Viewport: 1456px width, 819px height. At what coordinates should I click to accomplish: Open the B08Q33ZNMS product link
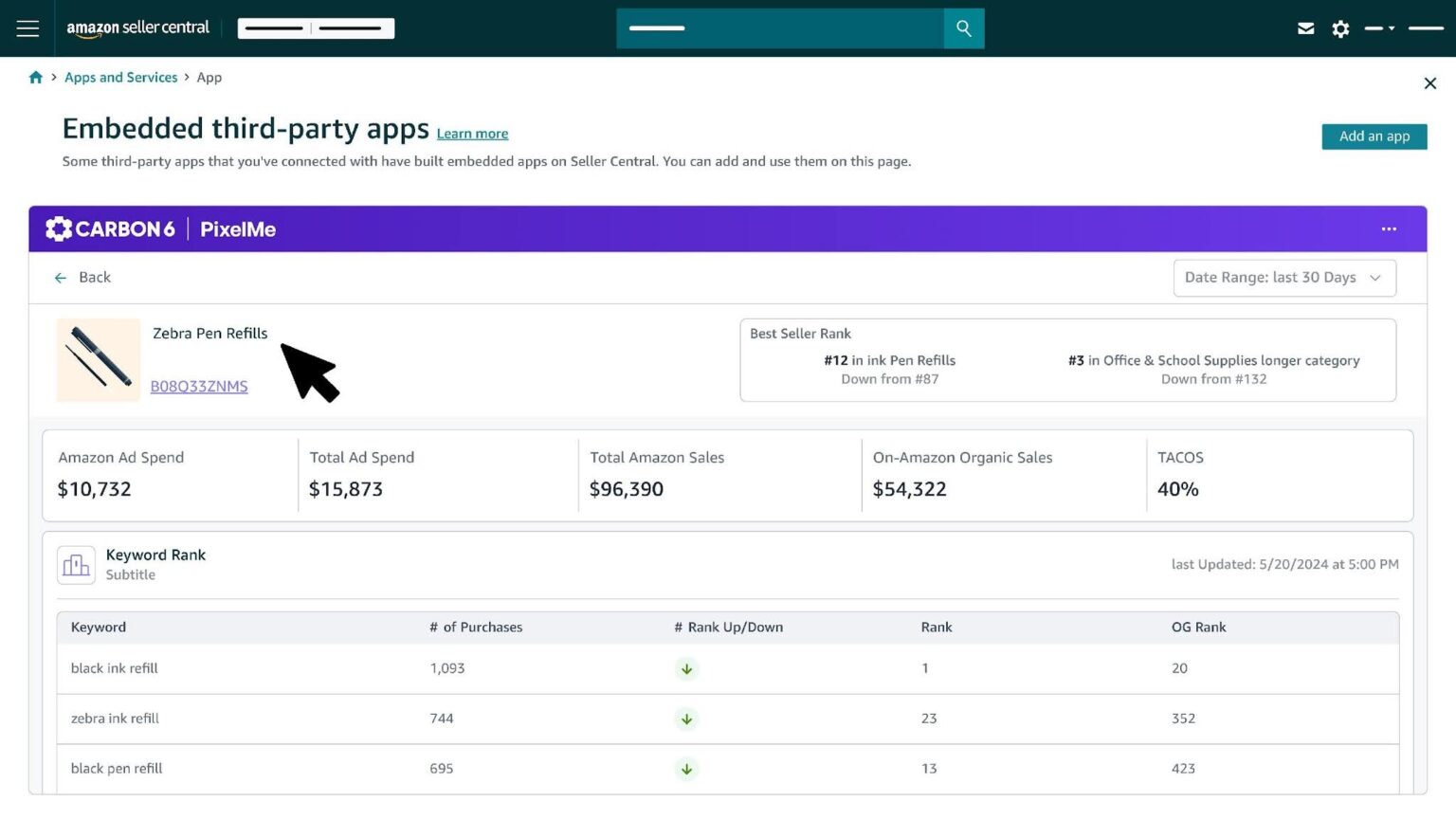point(199,386)
